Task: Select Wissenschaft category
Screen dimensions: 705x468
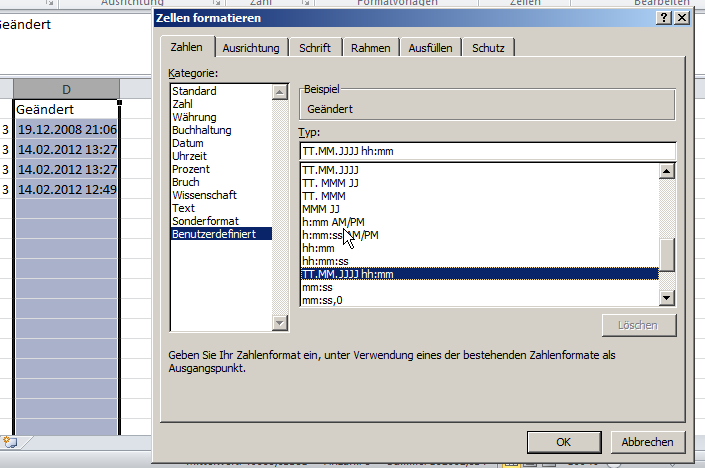Action: 221,195
